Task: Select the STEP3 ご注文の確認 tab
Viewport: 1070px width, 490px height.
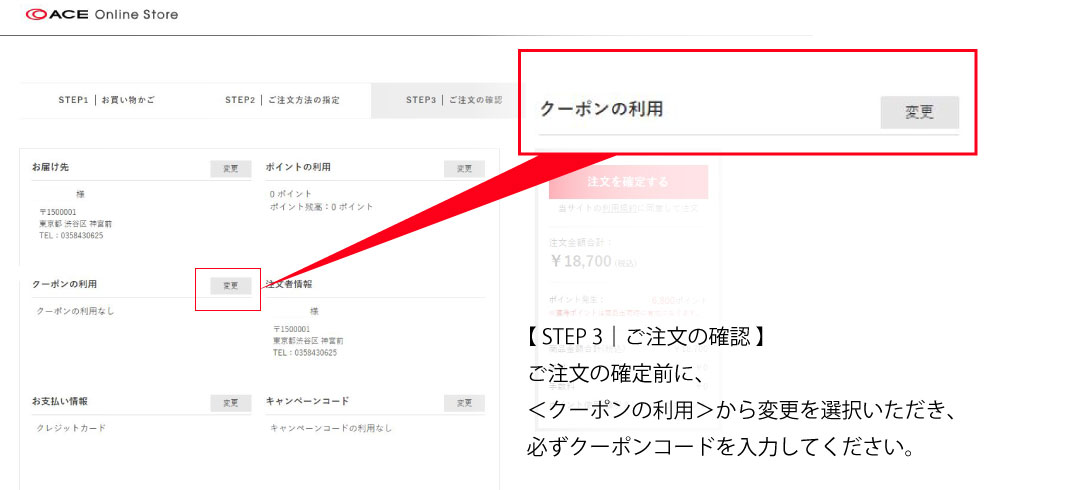Action: click(x=453, y=100)
